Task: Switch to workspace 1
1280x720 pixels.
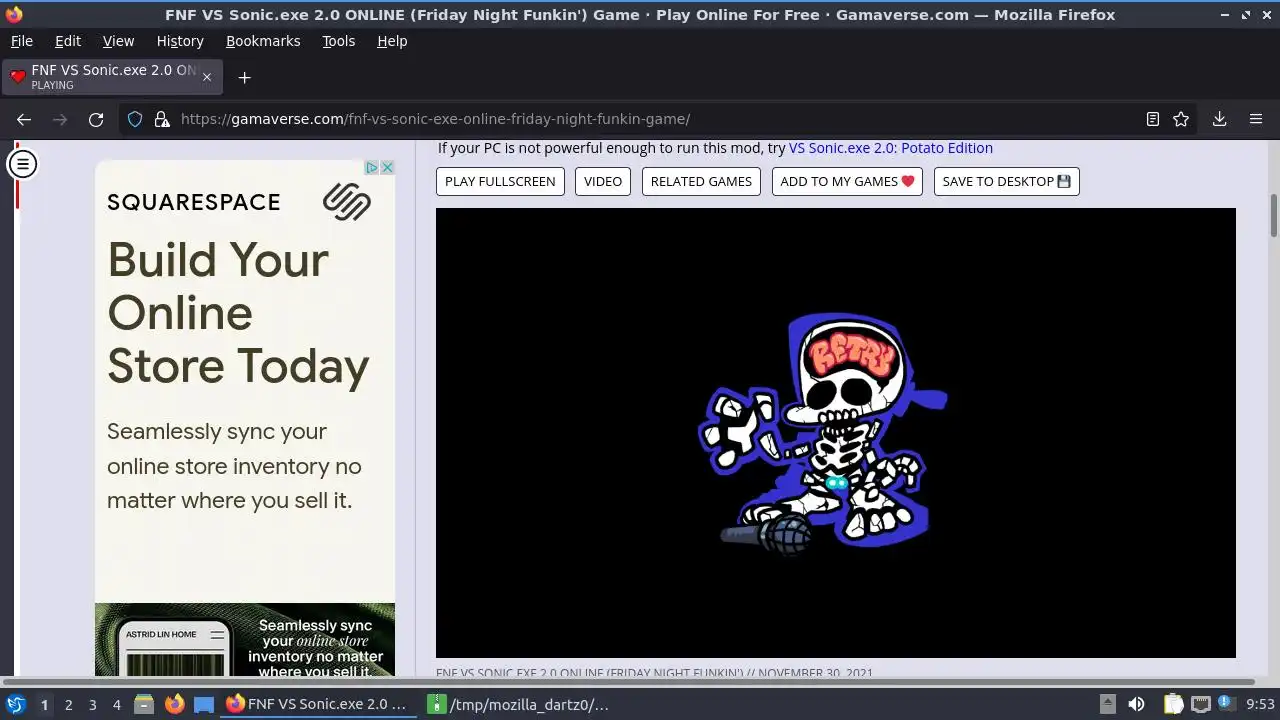Action: click(44, 704)
